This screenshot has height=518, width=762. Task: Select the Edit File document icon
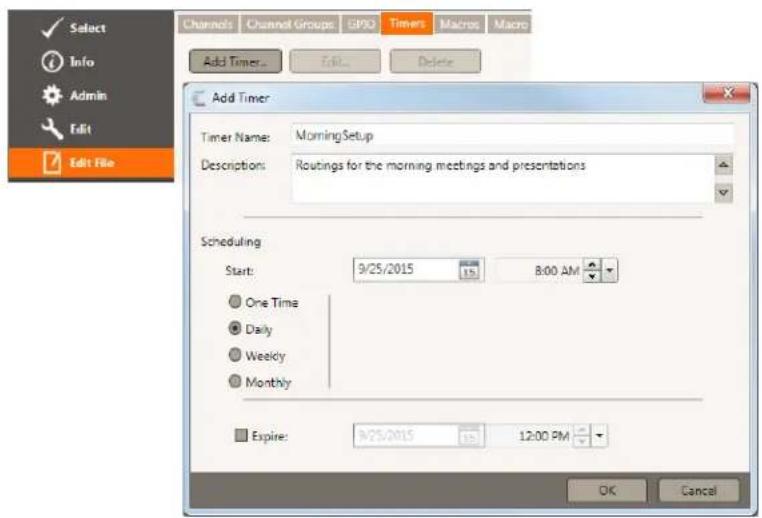[x=52, y=163]
